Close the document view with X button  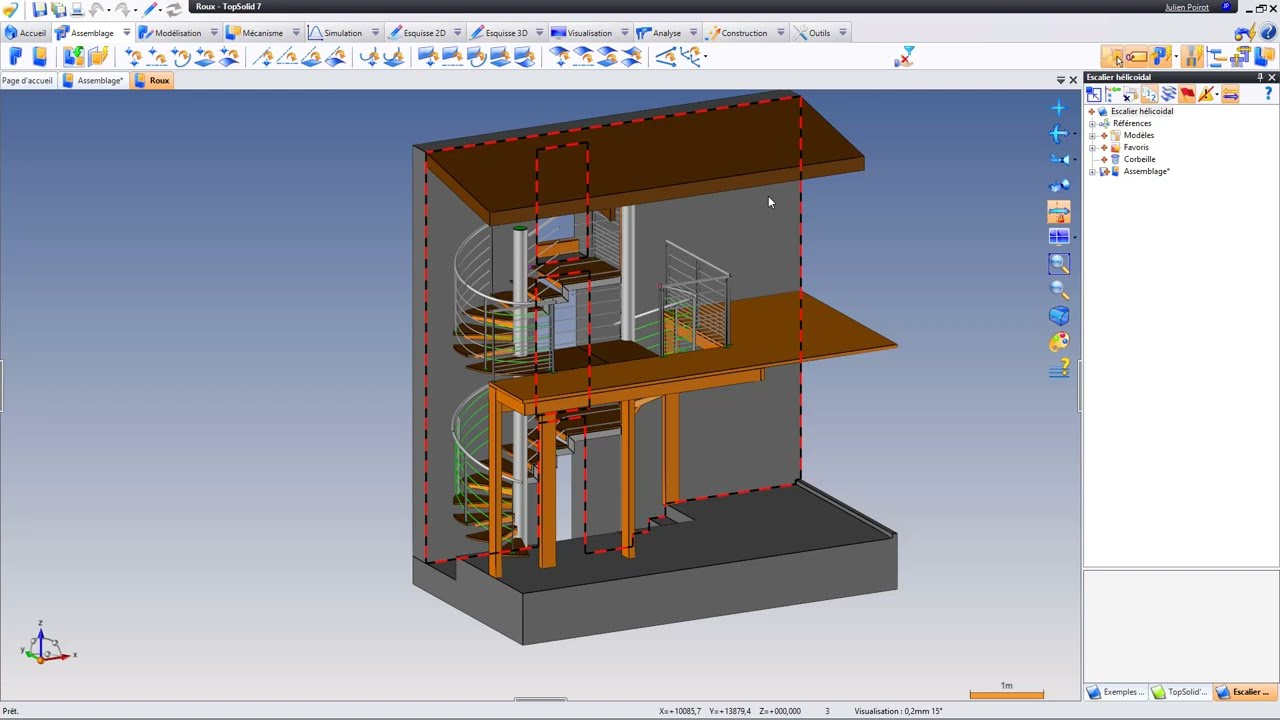pos(1073,80)
